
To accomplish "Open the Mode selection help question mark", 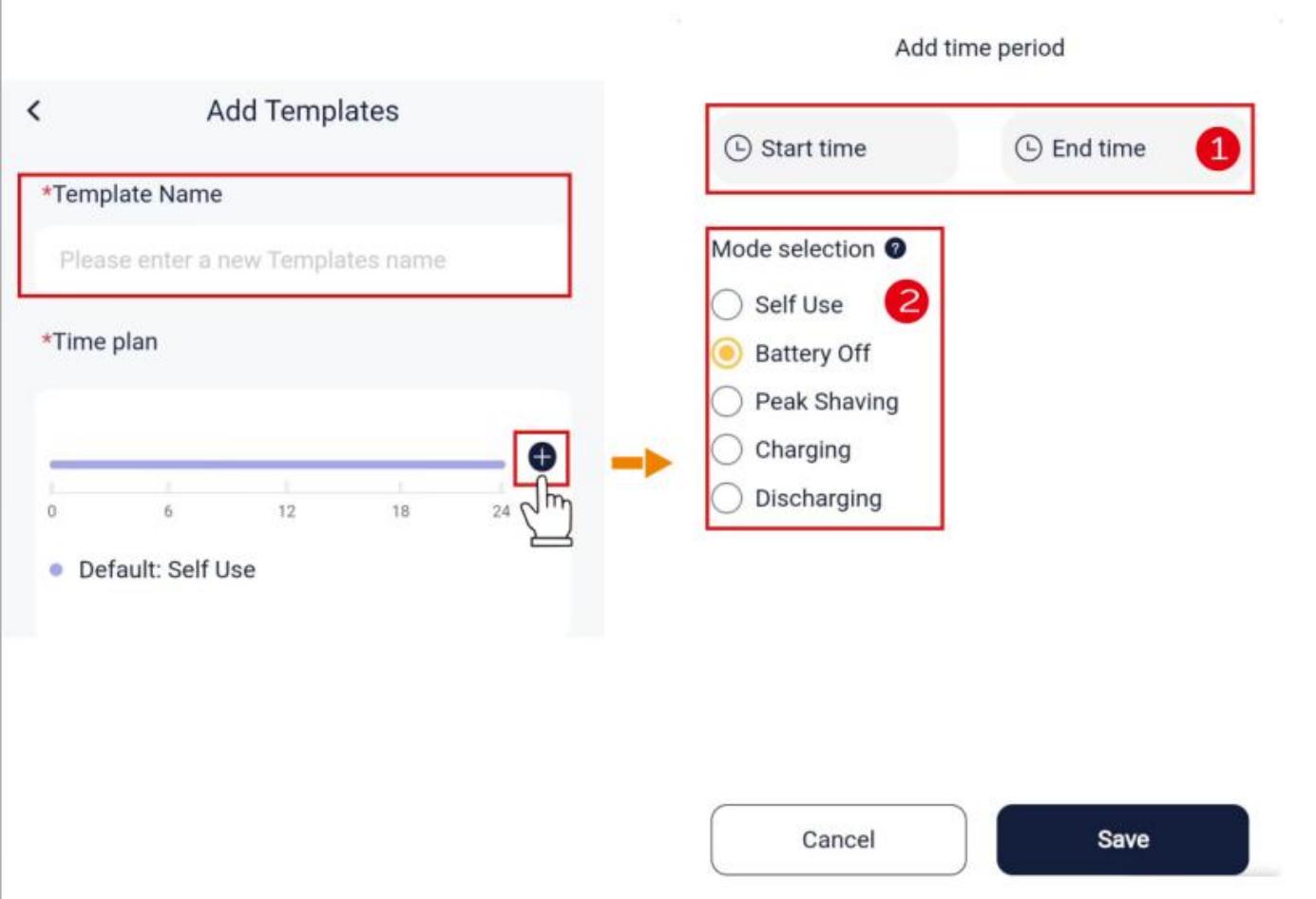I will point(895,249).
